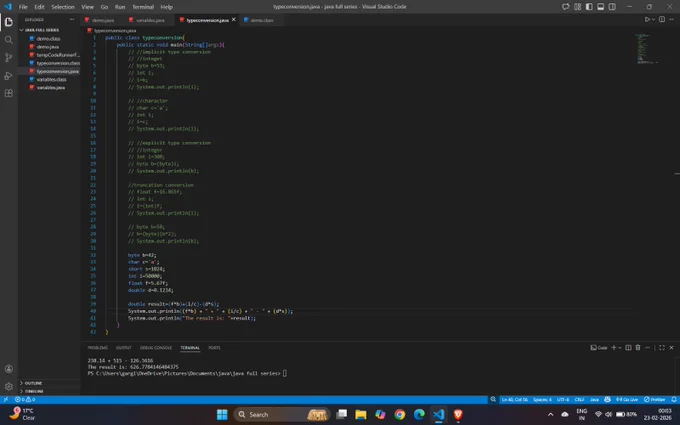Open the File menu
The image size is (680, 425).
[23, 7]
